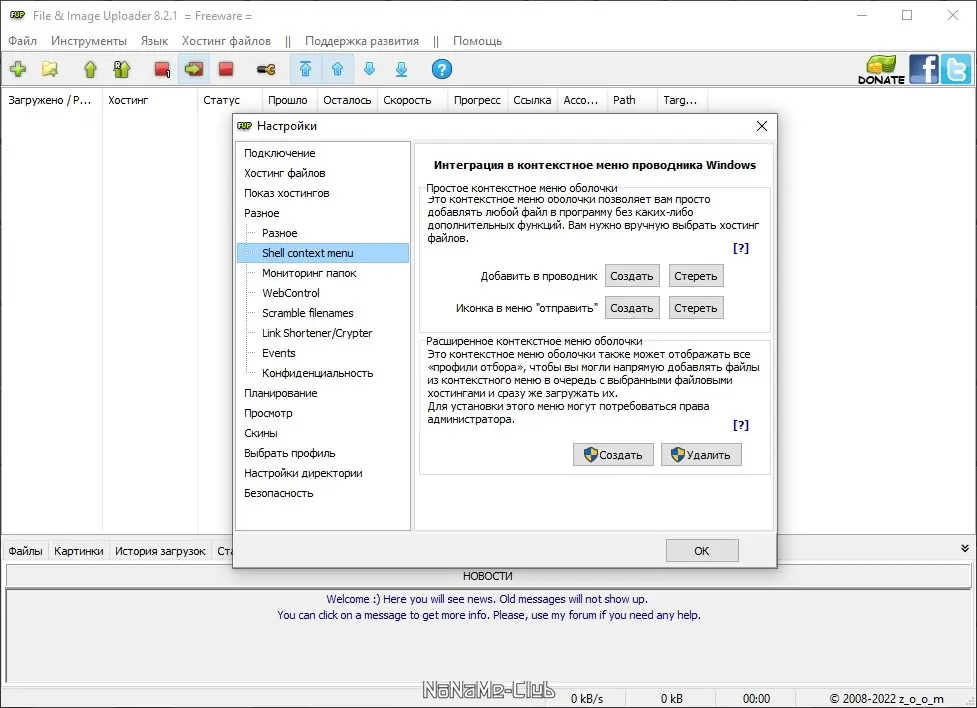
Task: Click Создать for Иконка в меню отправить
Action: pyautogui.click(x=632, y=308)
